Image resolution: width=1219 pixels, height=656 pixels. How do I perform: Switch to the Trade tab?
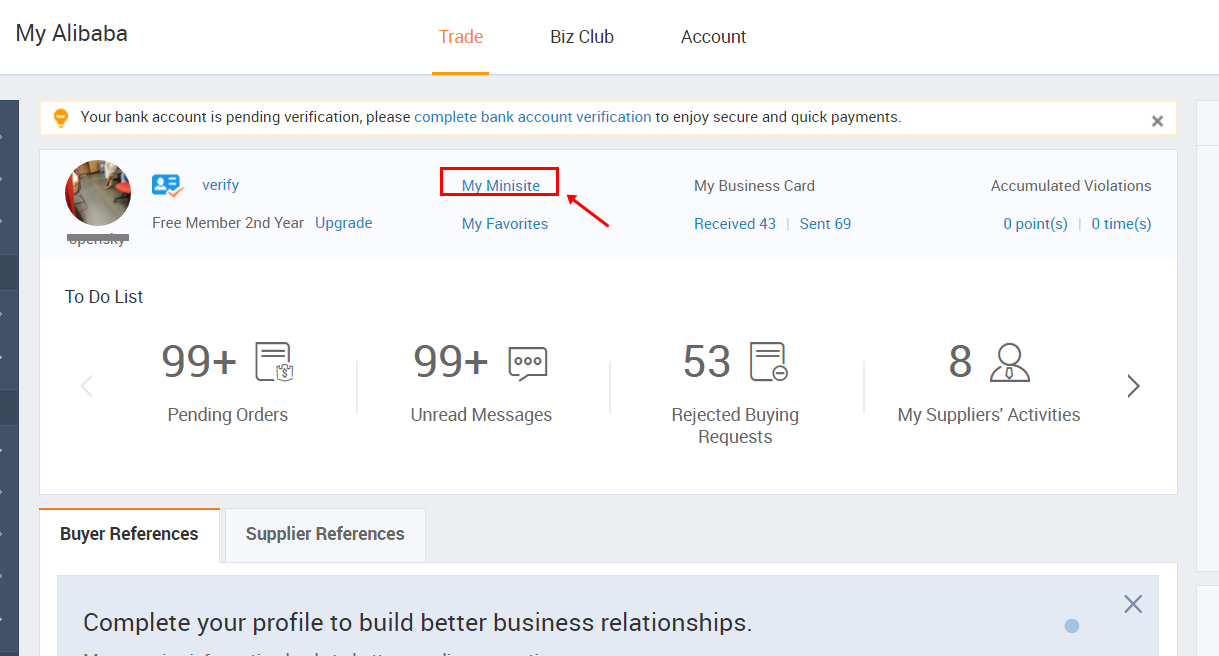pos(461,37)
